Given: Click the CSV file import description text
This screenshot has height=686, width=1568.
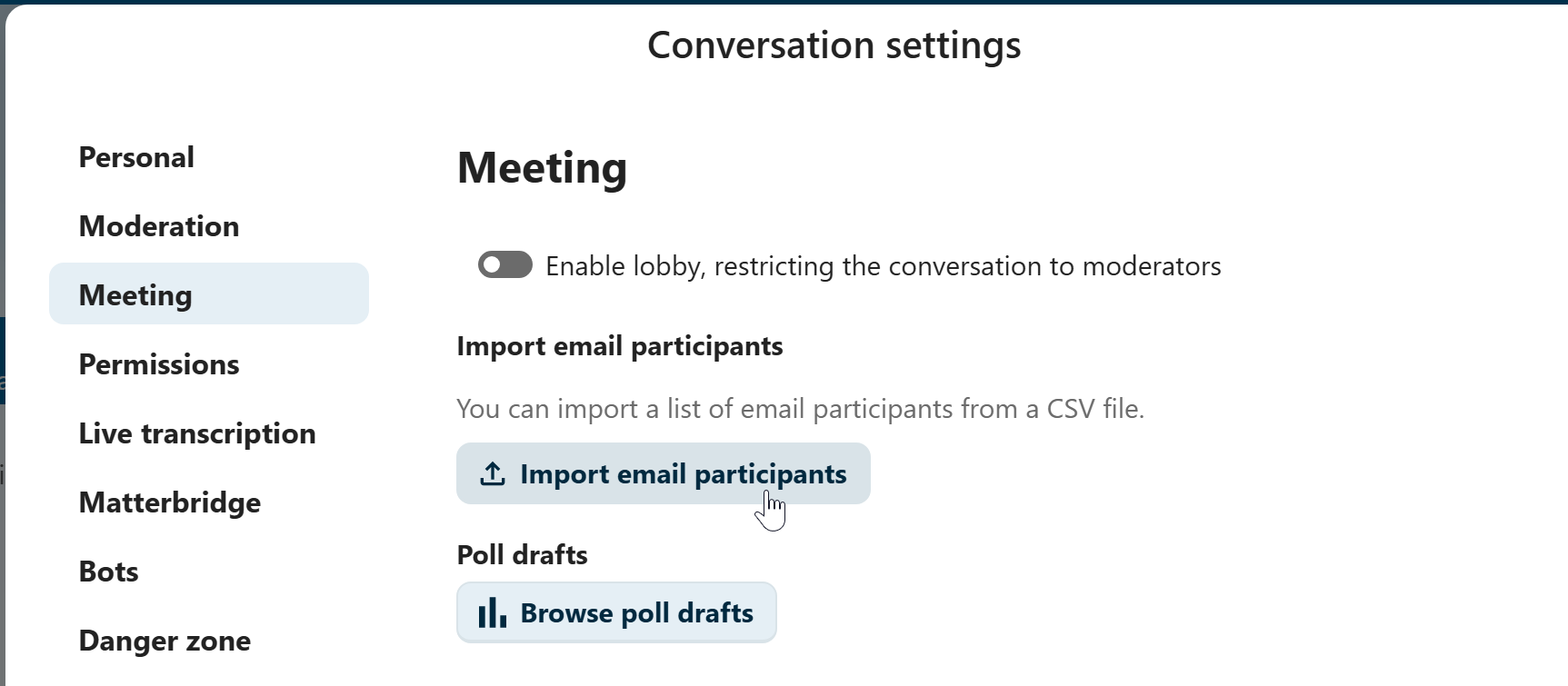Looking at the screenshot, I should pos(800,409).
